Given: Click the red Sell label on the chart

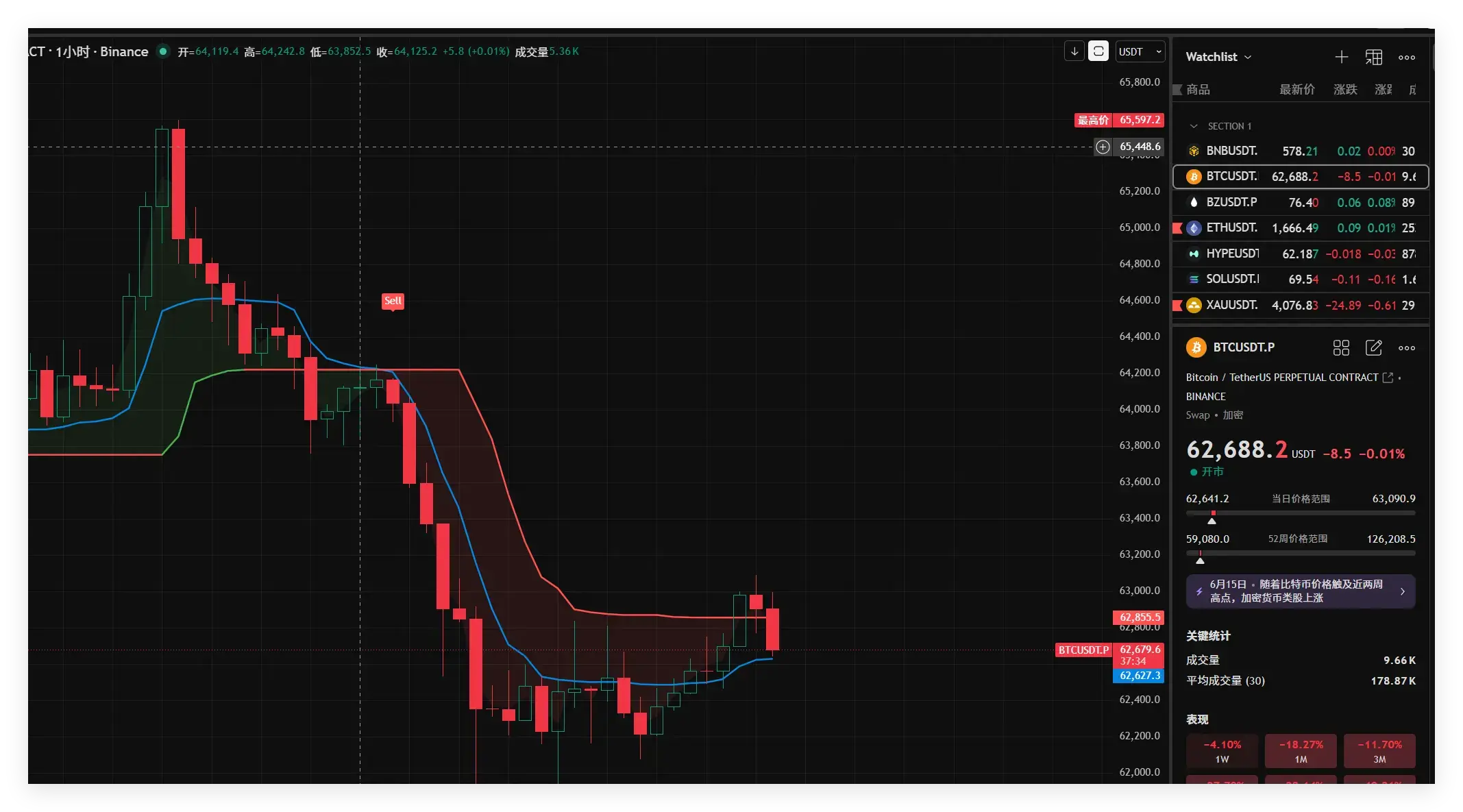Looking at the screenshot, I should pyautogui.click(x=393, y=302).
